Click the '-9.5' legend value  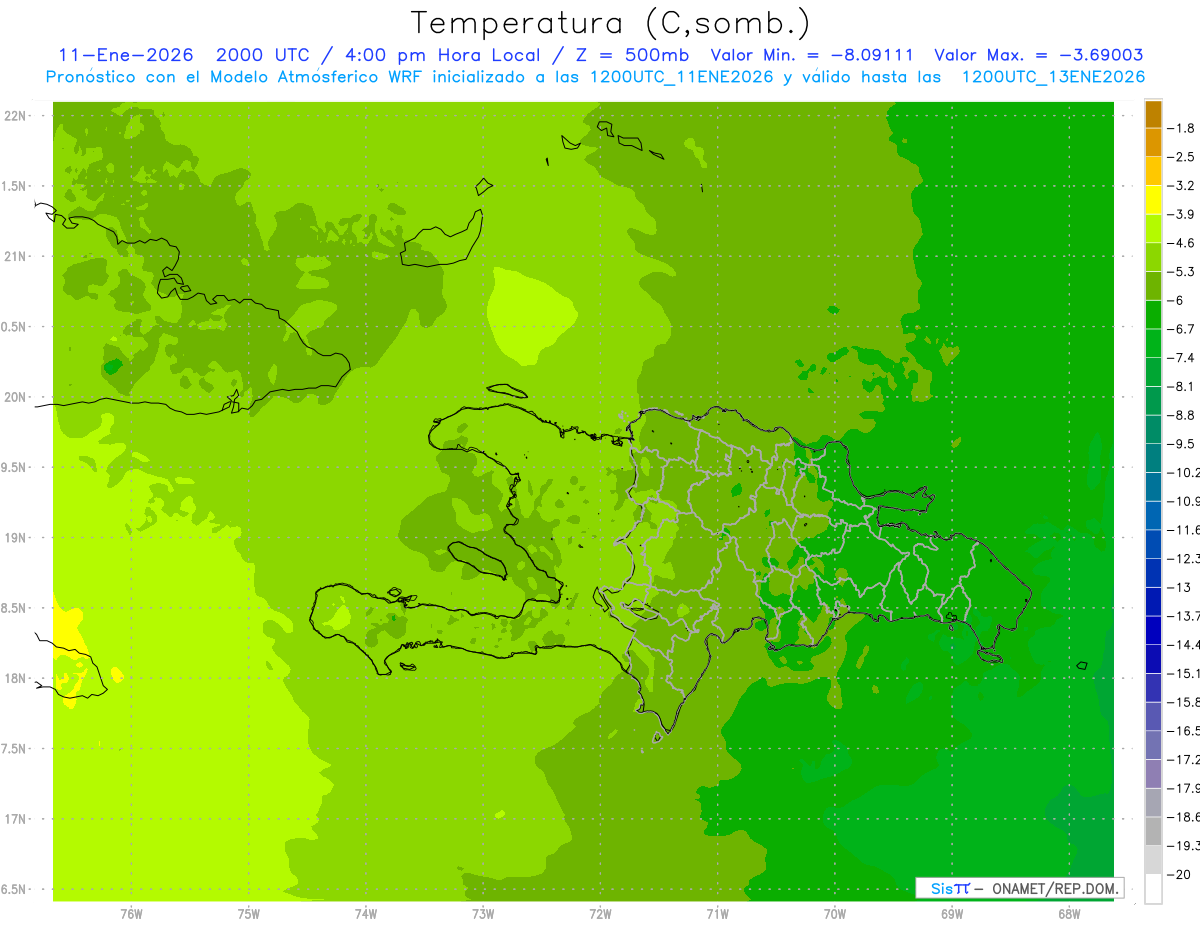[1183, 444]
